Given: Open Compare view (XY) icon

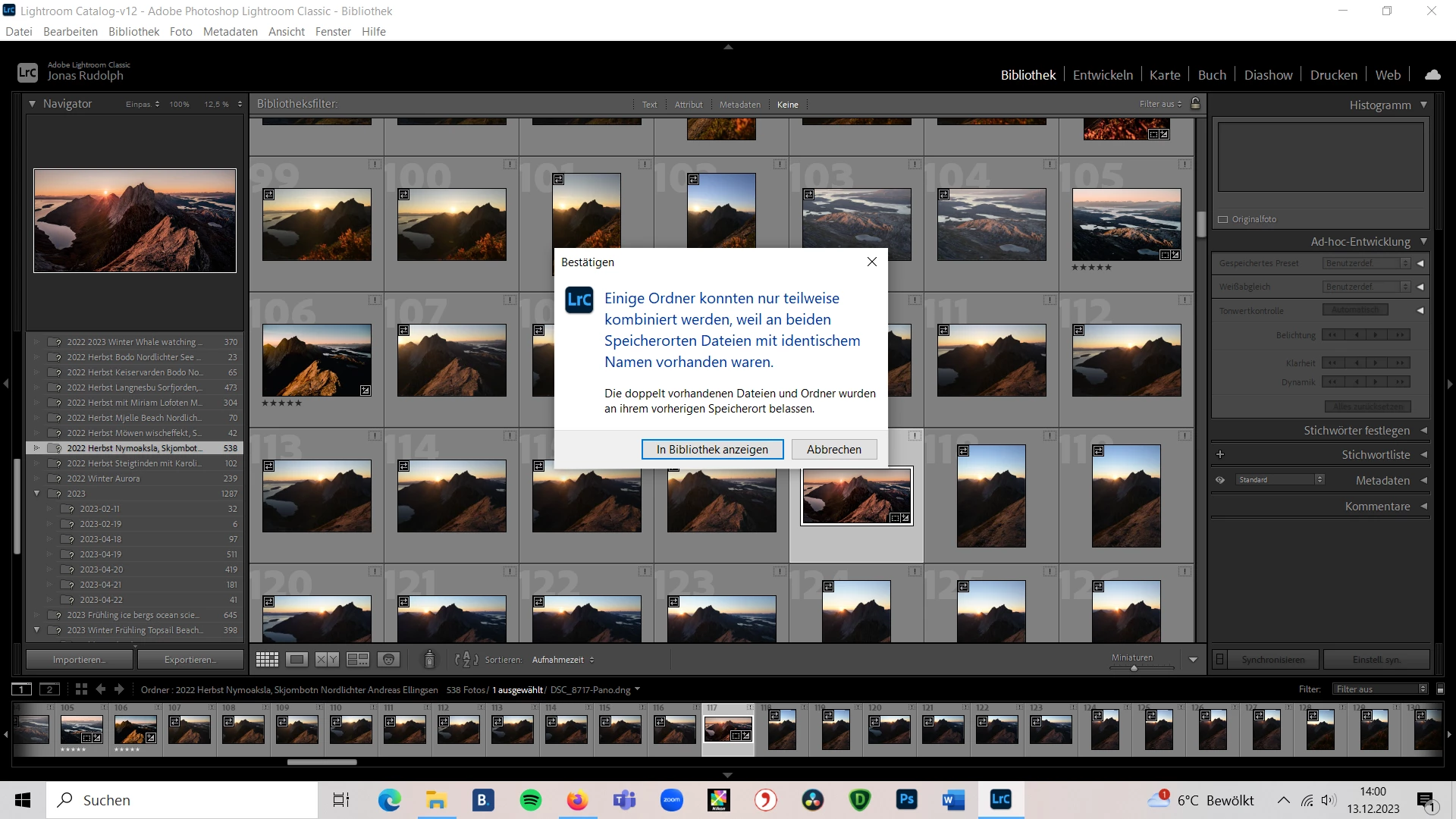Looking at the screenshot, I should (x=327, y=660).
